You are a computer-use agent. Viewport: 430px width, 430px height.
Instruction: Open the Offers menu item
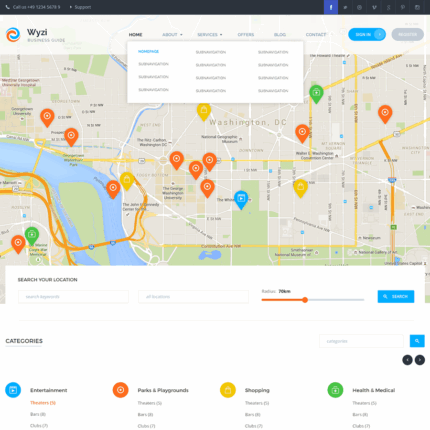click(x=246, y=35)
